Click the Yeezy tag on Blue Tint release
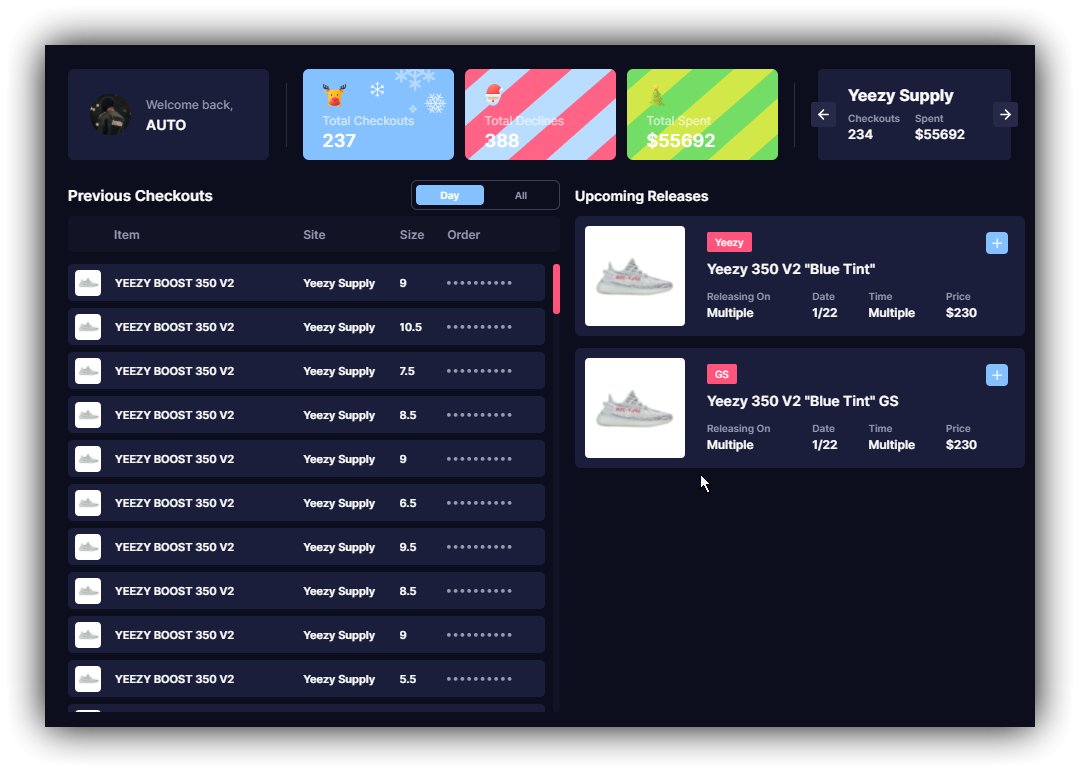The width and height of the screenshot is (1080, 772). [729, 242]
